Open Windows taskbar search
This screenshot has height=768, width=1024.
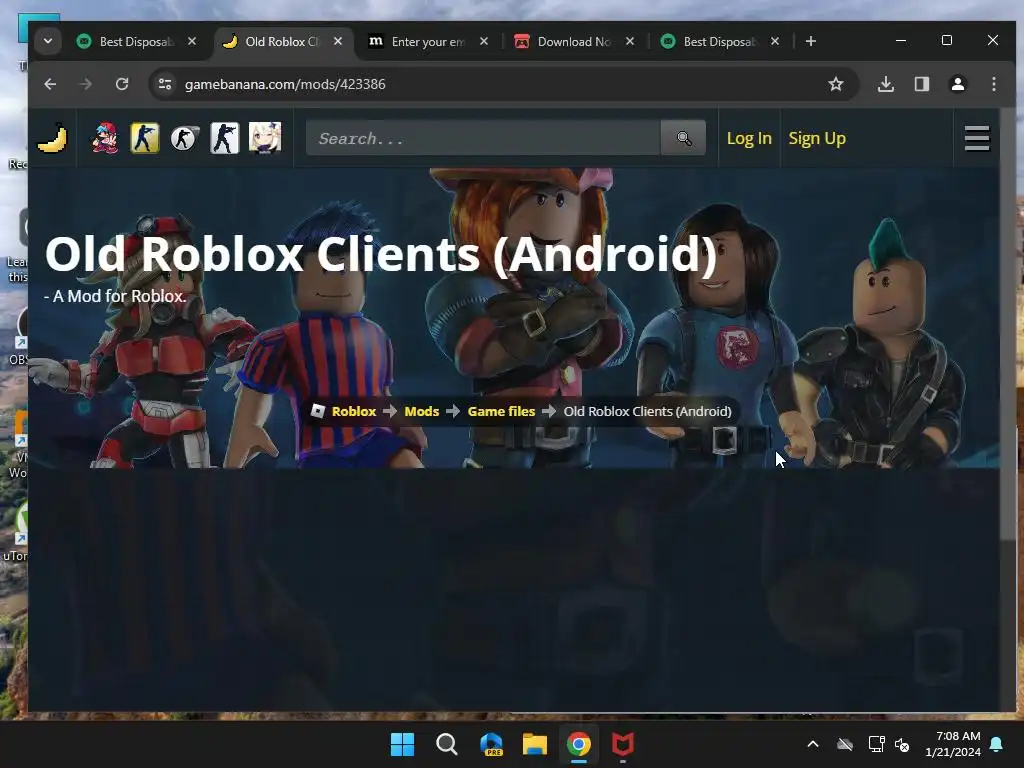(447, 744)
